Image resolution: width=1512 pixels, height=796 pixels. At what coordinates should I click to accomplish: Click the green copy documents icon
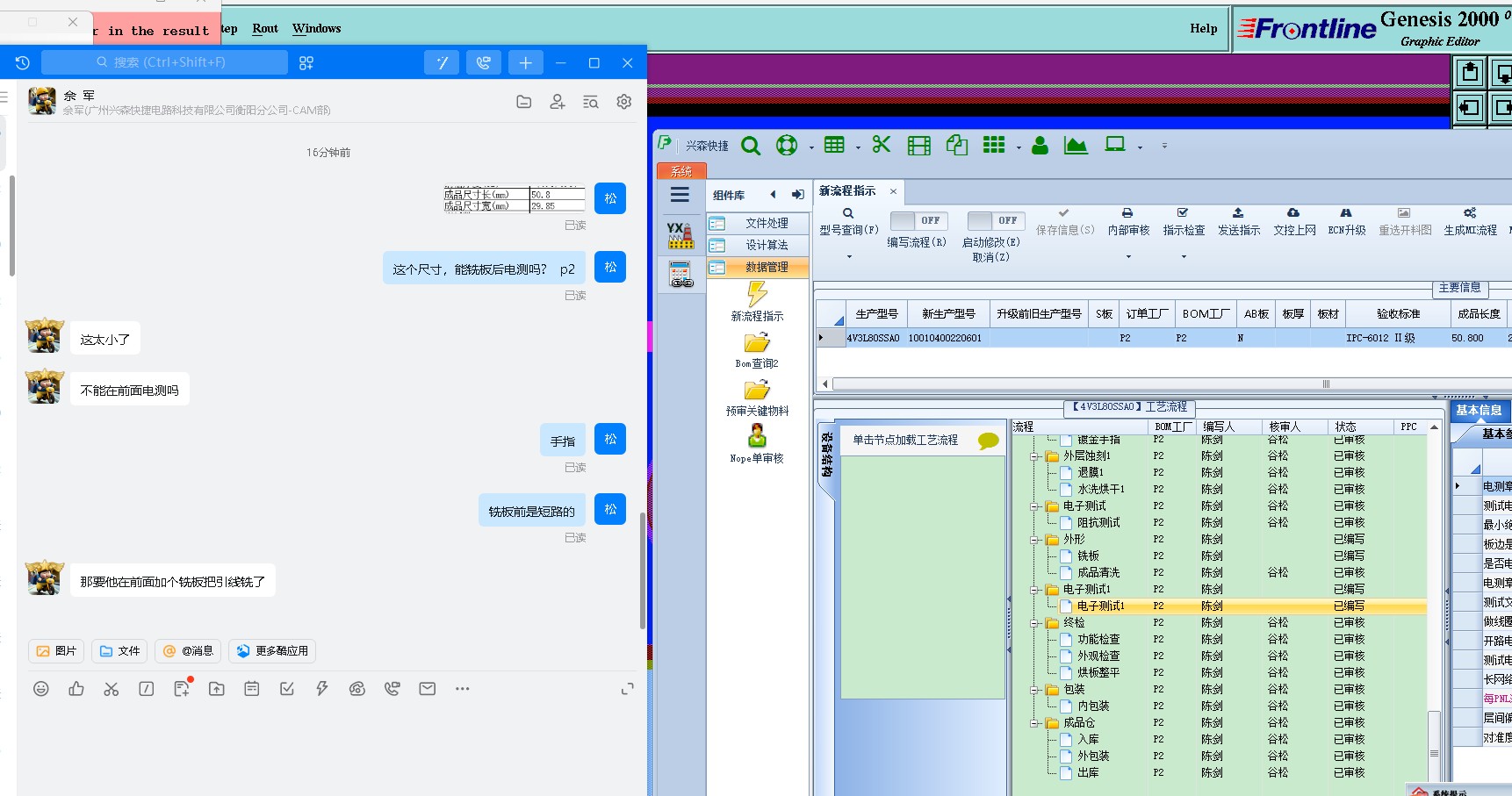957,145
